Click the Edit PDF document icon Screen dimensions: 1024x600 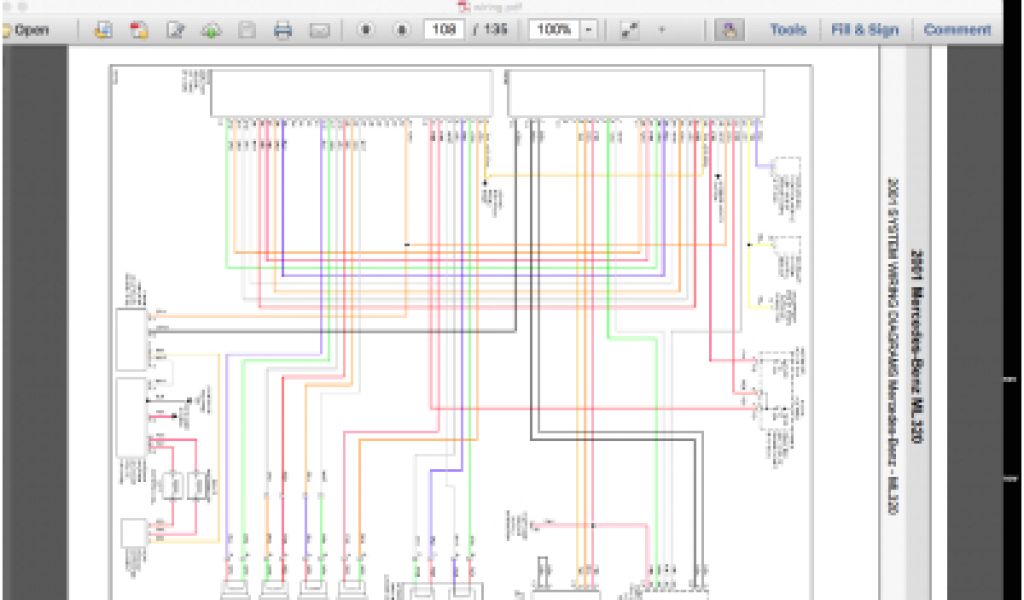click(176, 30)
